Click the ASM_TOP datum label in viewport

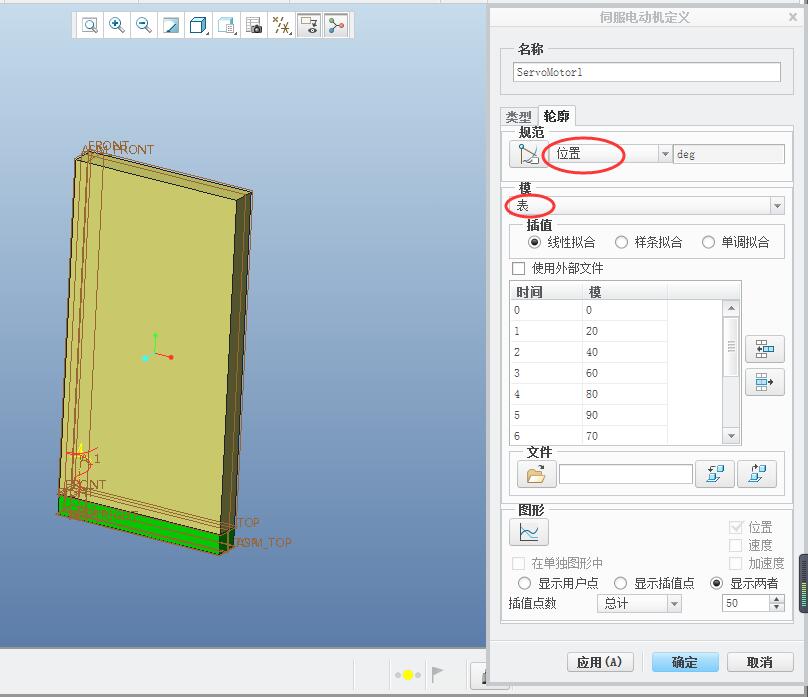[264, 542]
